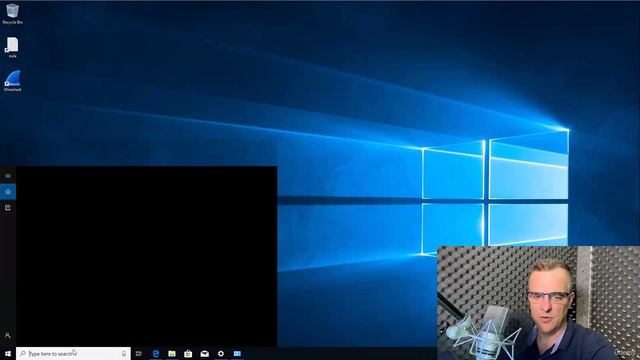Open the Recycle Bin desktop icon
Screen dimensions: 640x360
[x=12, y=14]
